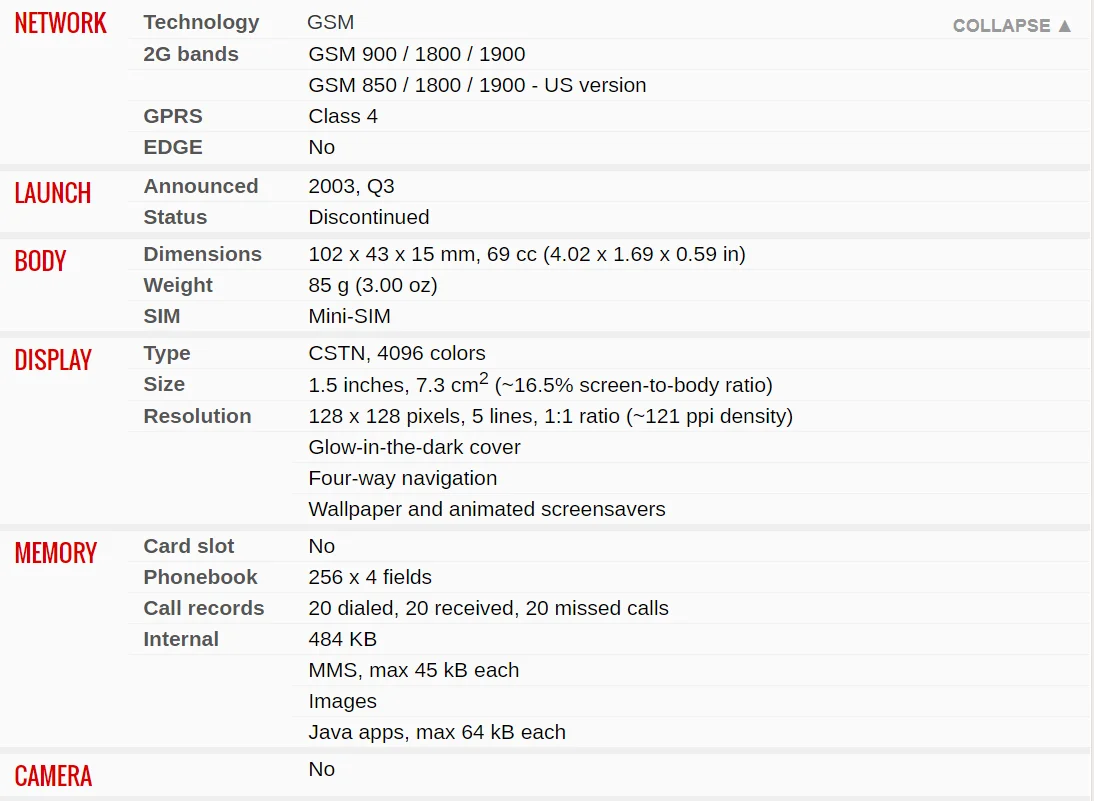Click the Announced label link
Viewport: 1094px width, 801px height.
(201, 186)
